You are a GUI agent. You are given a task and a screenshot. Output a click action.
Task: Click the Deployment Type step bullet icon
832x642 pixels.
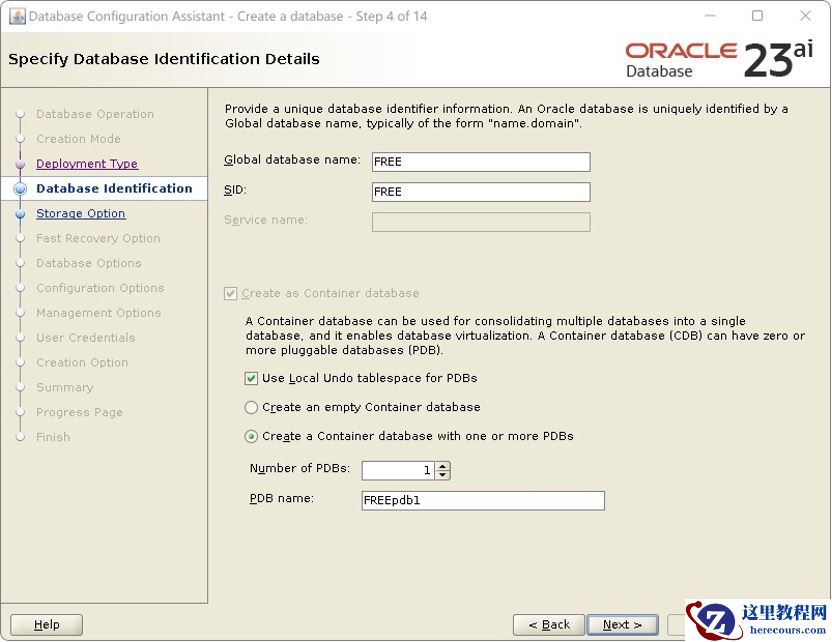20,164
